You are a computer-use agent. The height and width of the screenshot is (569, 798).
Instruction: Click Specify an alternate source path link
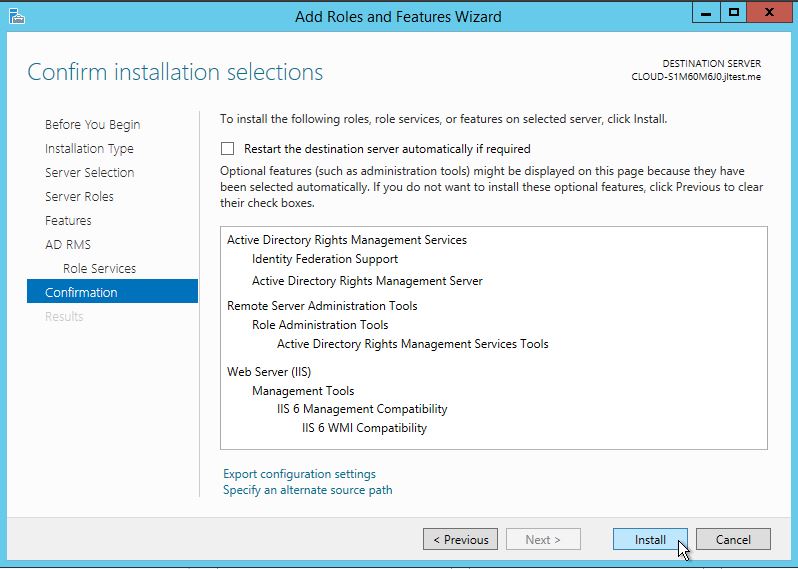coord(307,490)
